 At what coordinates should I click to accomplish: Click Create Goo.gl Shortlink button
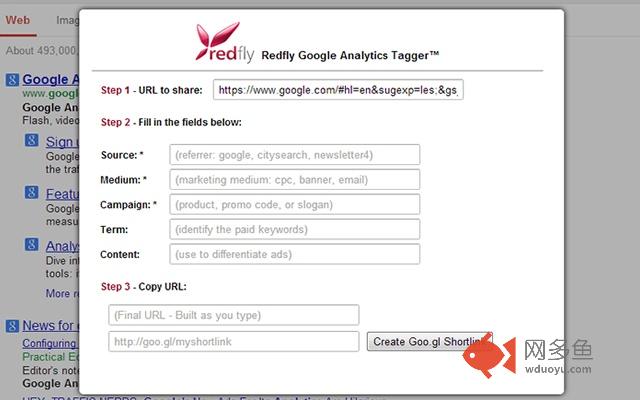point(429,342)
